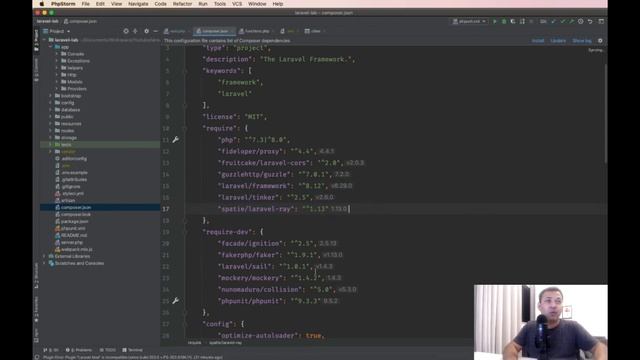Select package.json in project tree

(x=74, y=221)
